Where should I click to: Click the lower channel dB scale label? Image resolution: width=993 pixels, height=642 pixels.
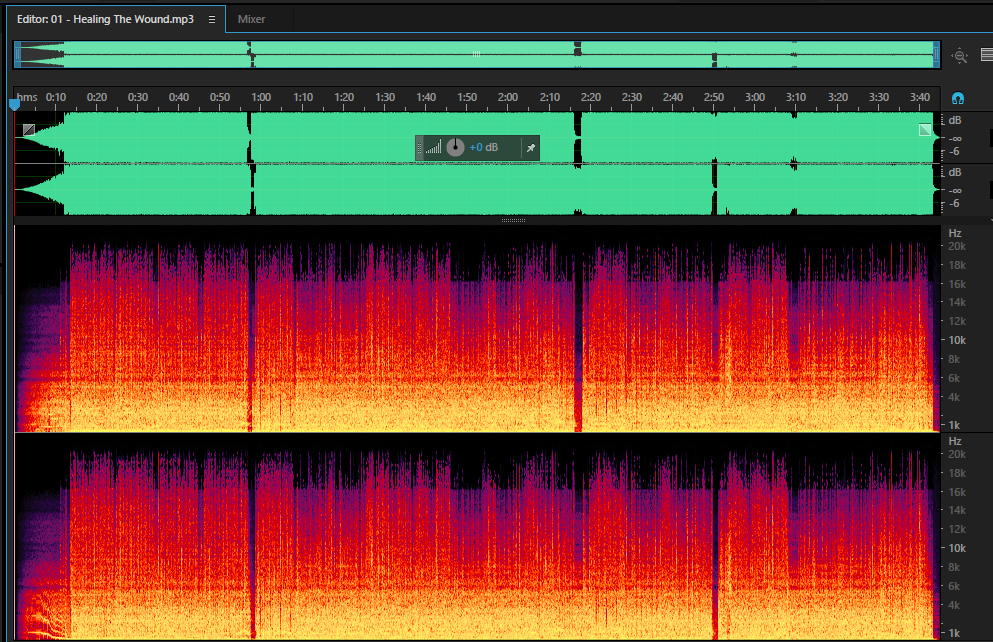954,172
